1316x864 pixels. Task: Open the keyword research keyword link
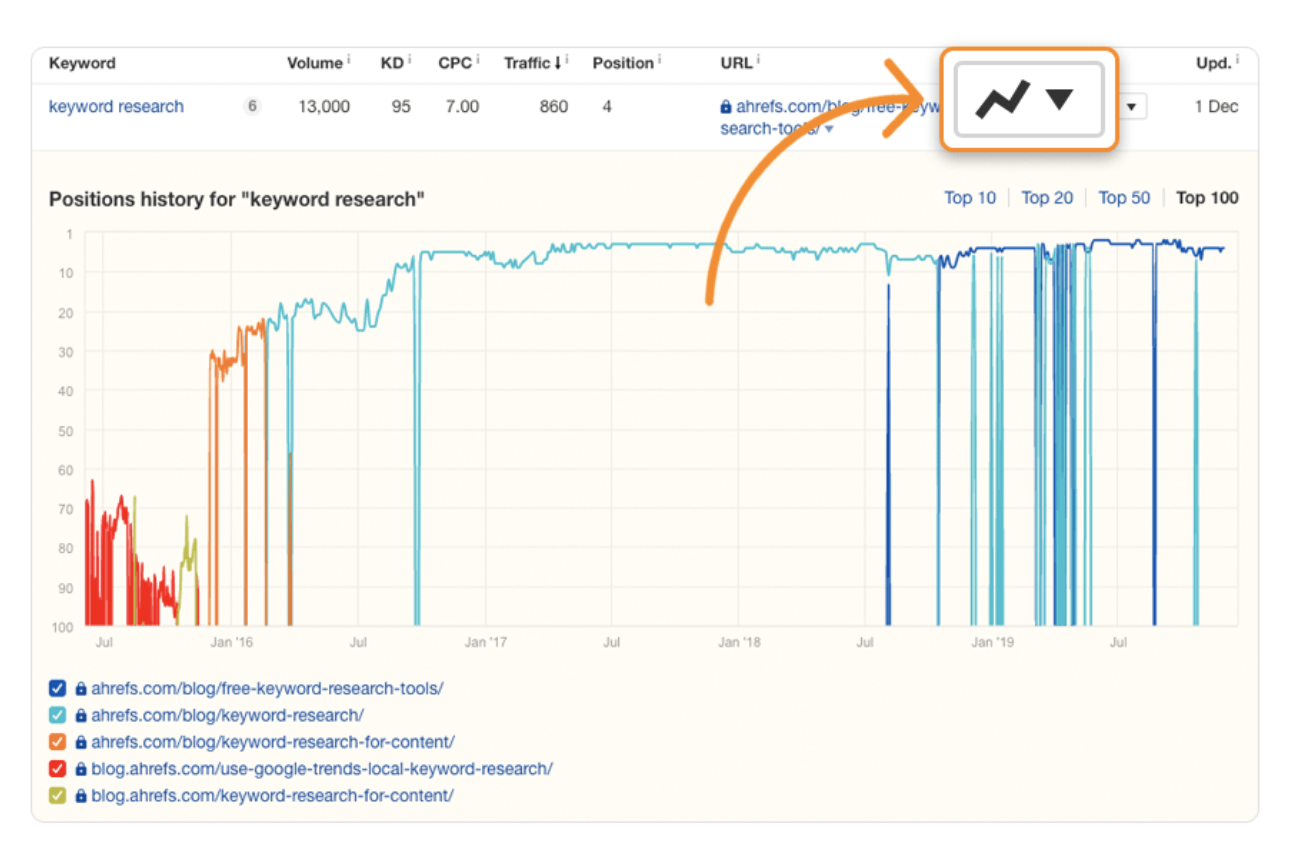coord(115,106)
